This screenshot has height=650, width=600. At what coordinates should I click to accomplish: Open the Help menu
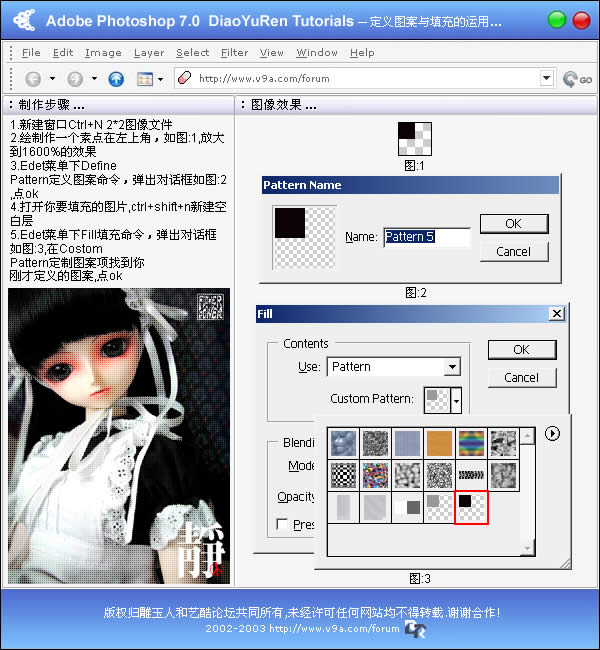coord(362,53)
